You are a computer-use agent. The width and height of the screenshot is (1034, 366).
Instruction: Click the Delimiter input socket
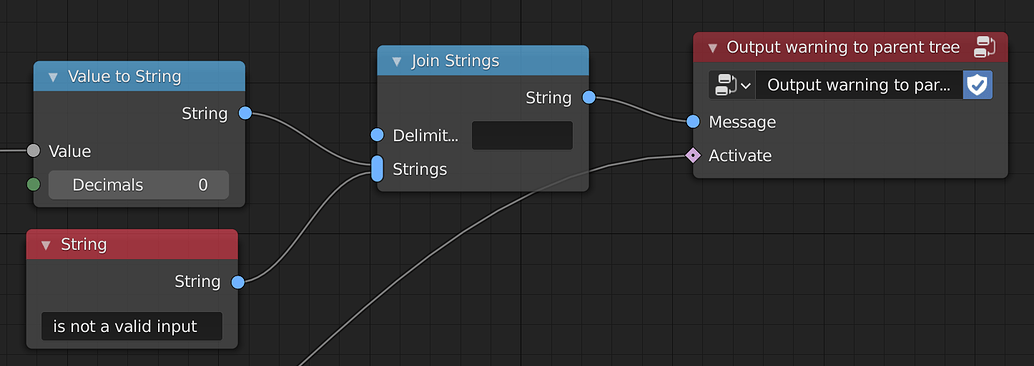[377, 135]
